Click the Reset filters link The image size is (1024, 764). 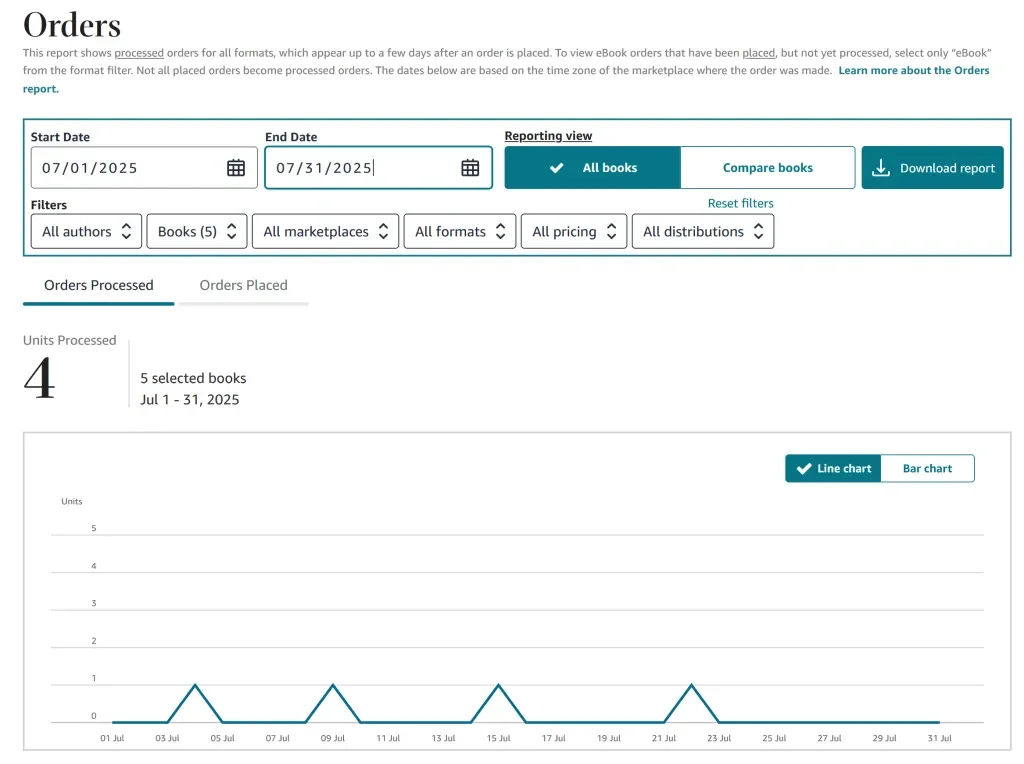pos(741,203)
